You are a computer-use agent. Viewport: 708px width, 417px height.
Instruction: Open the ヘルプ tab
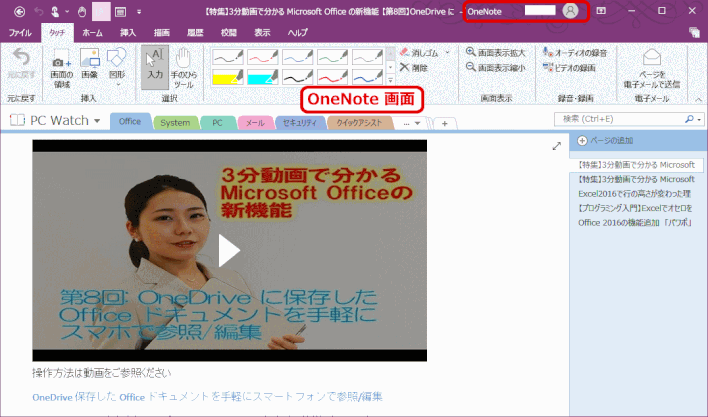[x=298, y=32]
